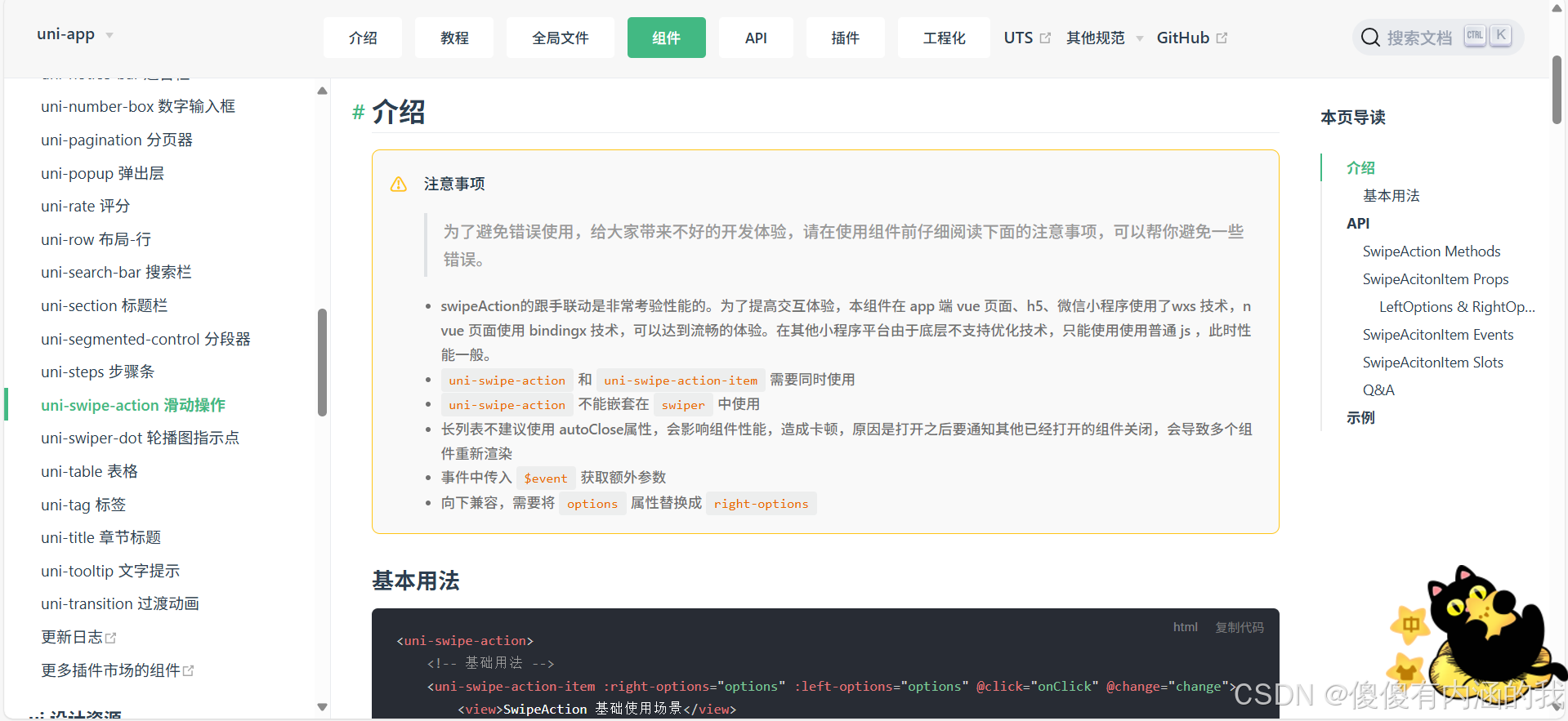Screen dimensions: 1568x721
Task: Jump to Q&A in page outline
Action: click(1378, 390)
